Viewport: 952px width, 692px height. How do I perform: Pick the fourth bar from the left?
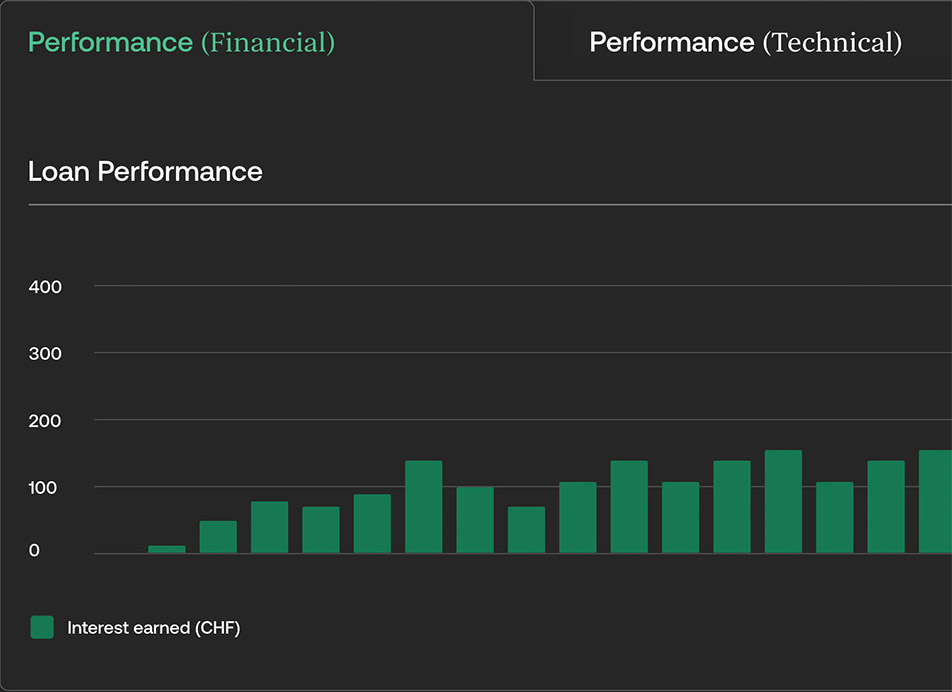coord(321,530)
